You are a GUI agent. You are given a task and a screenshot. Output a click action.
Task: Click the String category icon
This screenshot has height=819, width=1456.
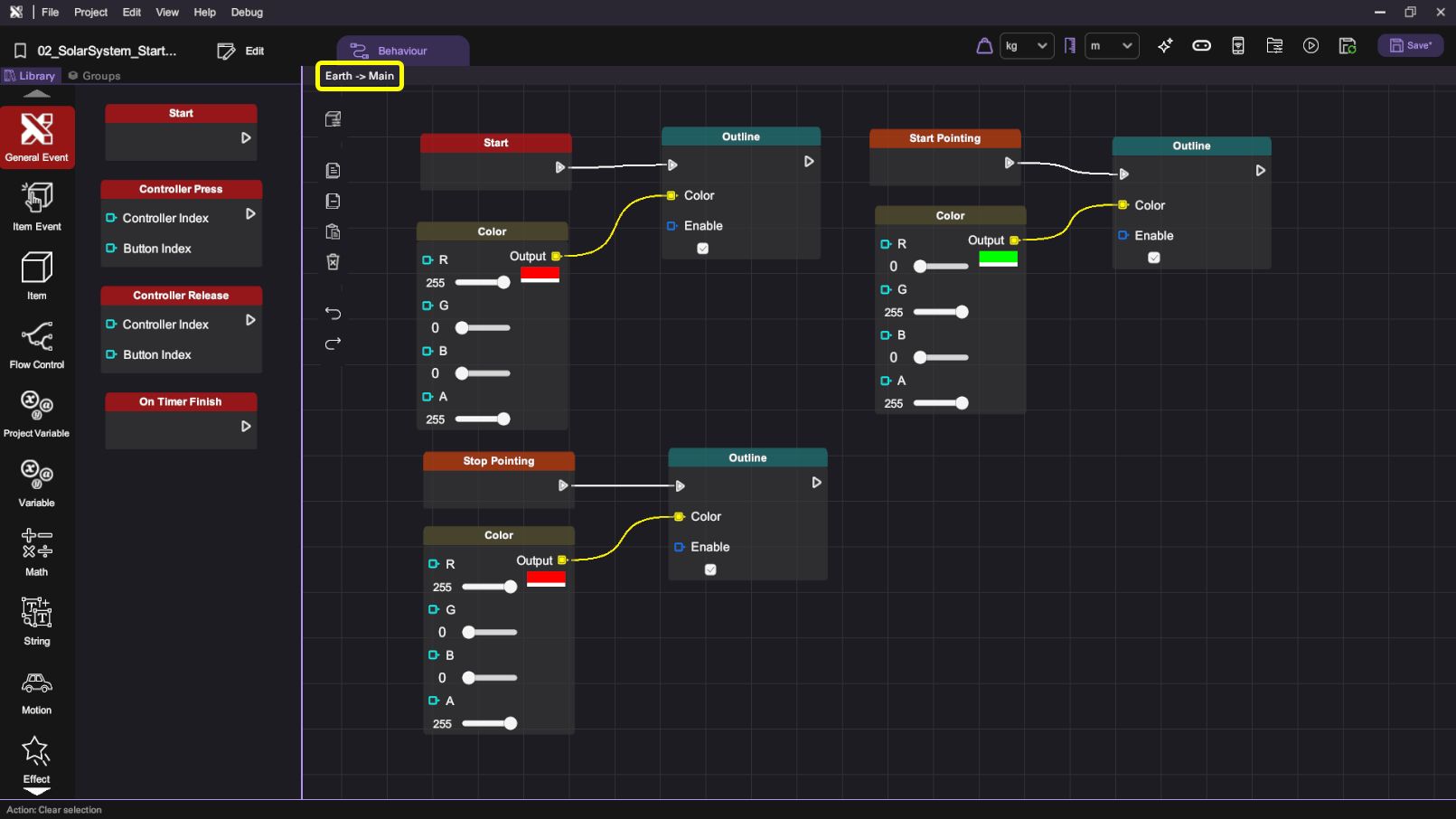[x=36, y=620]
